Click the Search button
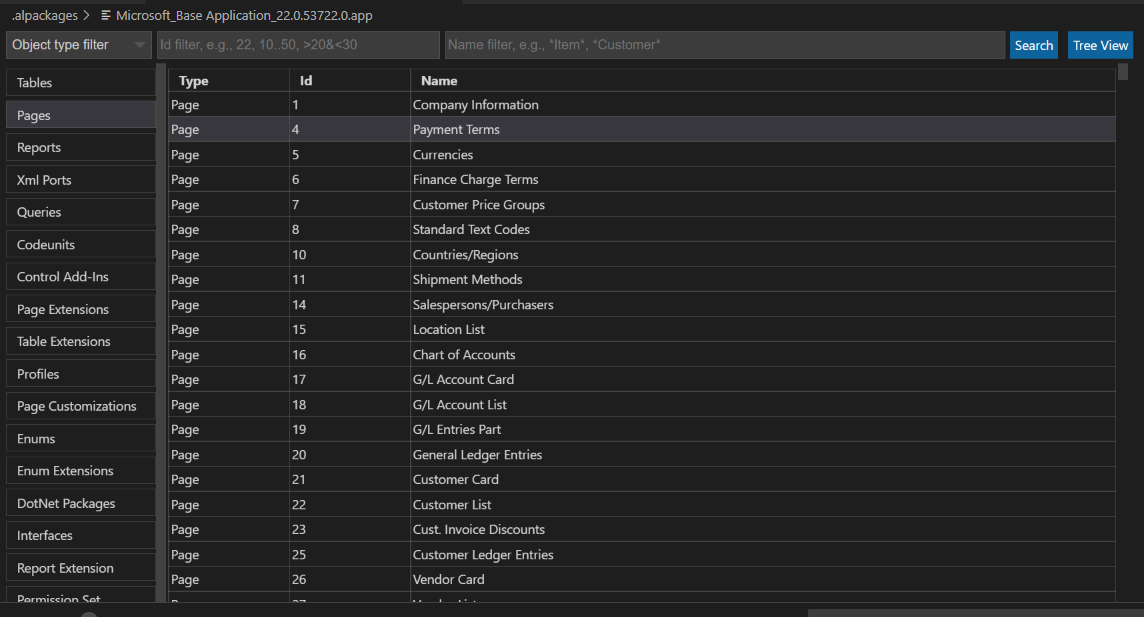Viewport: 1144px width, 617px height. pos(1033,44)
